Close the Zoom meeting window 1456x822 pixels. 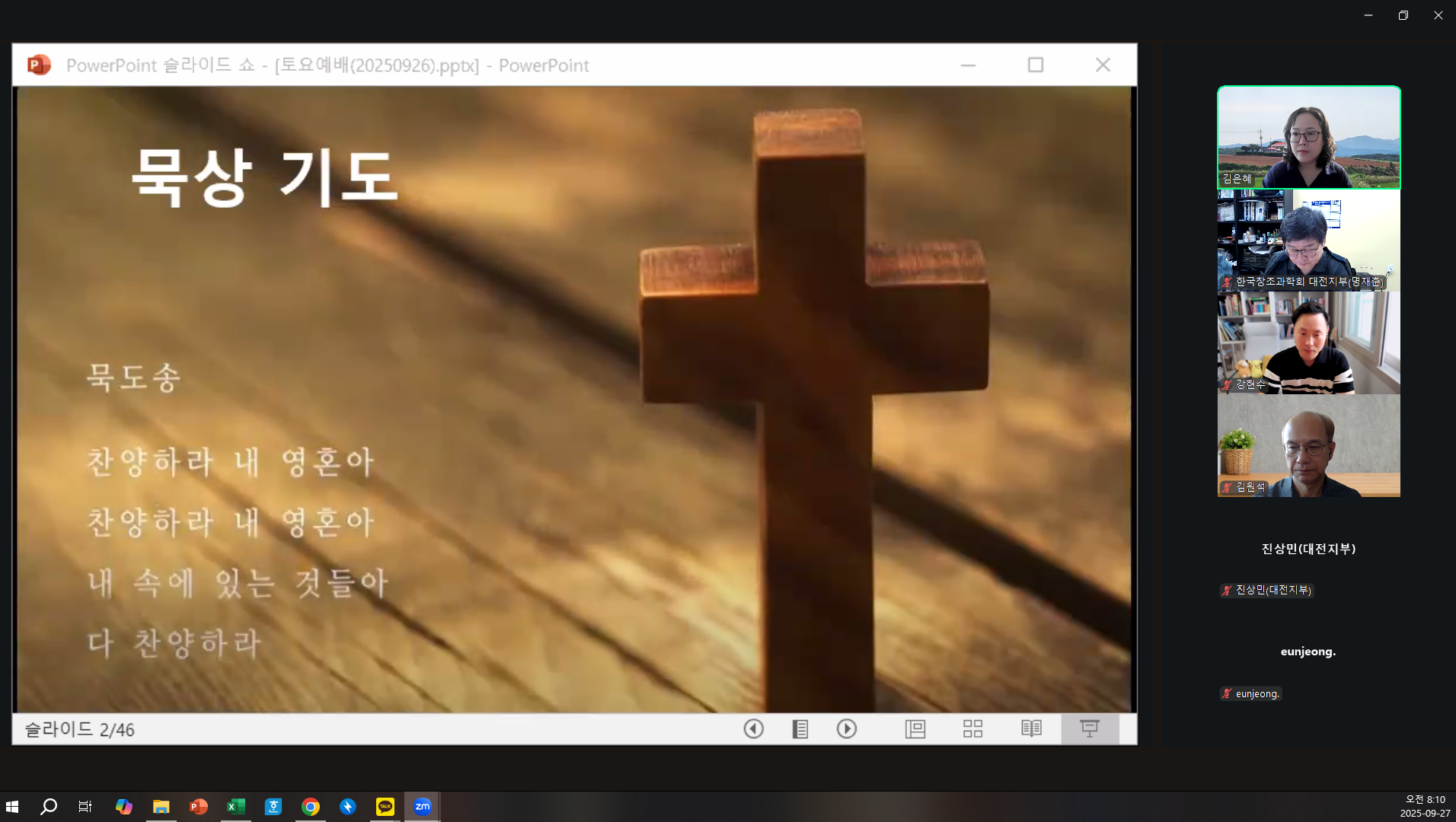1438,15
